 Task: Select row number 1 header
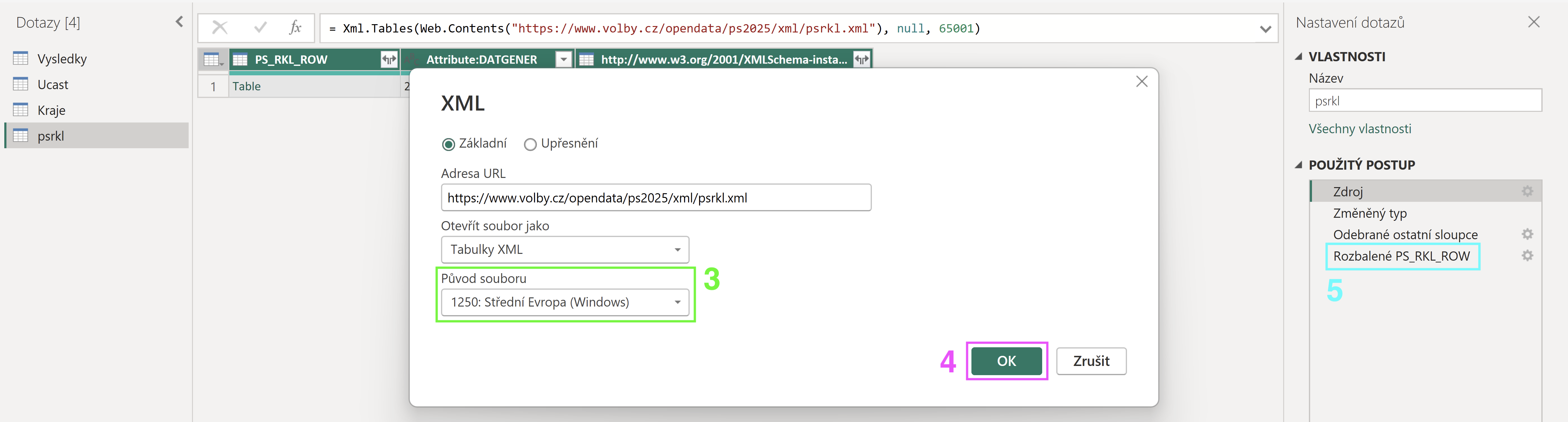coord(213,86)
